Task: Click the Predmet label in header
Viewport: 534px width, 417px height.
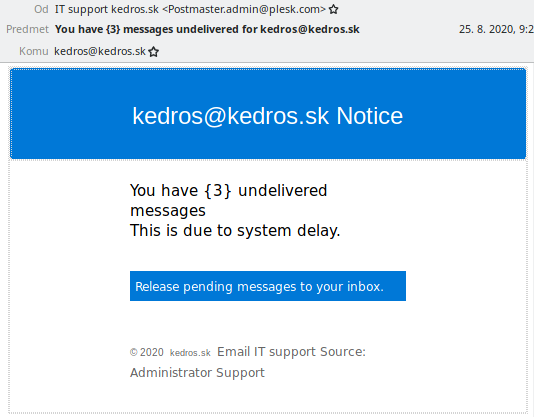Action: 27,29
